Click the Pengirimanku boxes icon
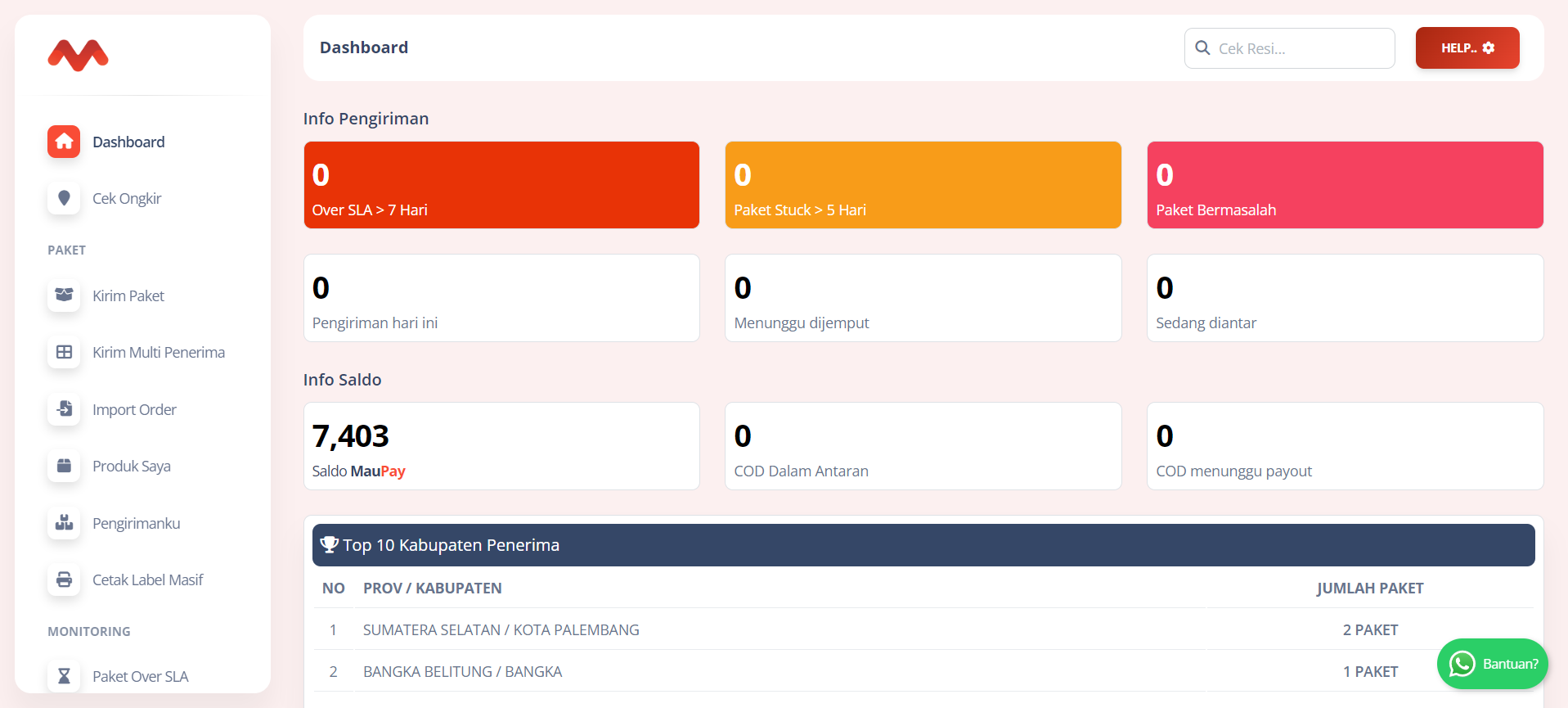 64,523
